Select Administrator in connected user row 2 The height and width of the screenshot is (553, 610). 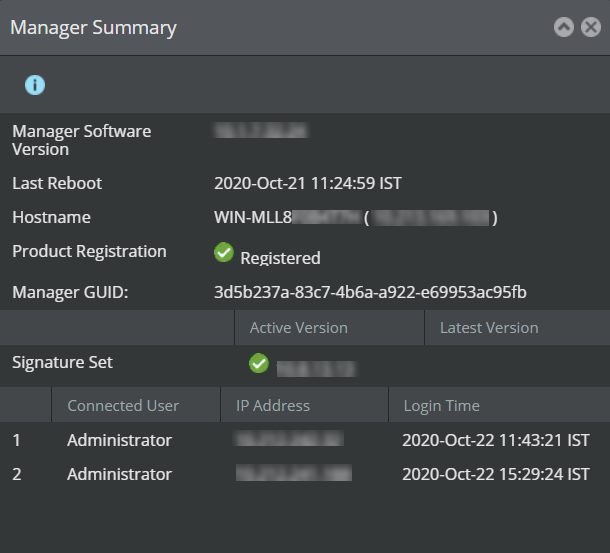119,474
